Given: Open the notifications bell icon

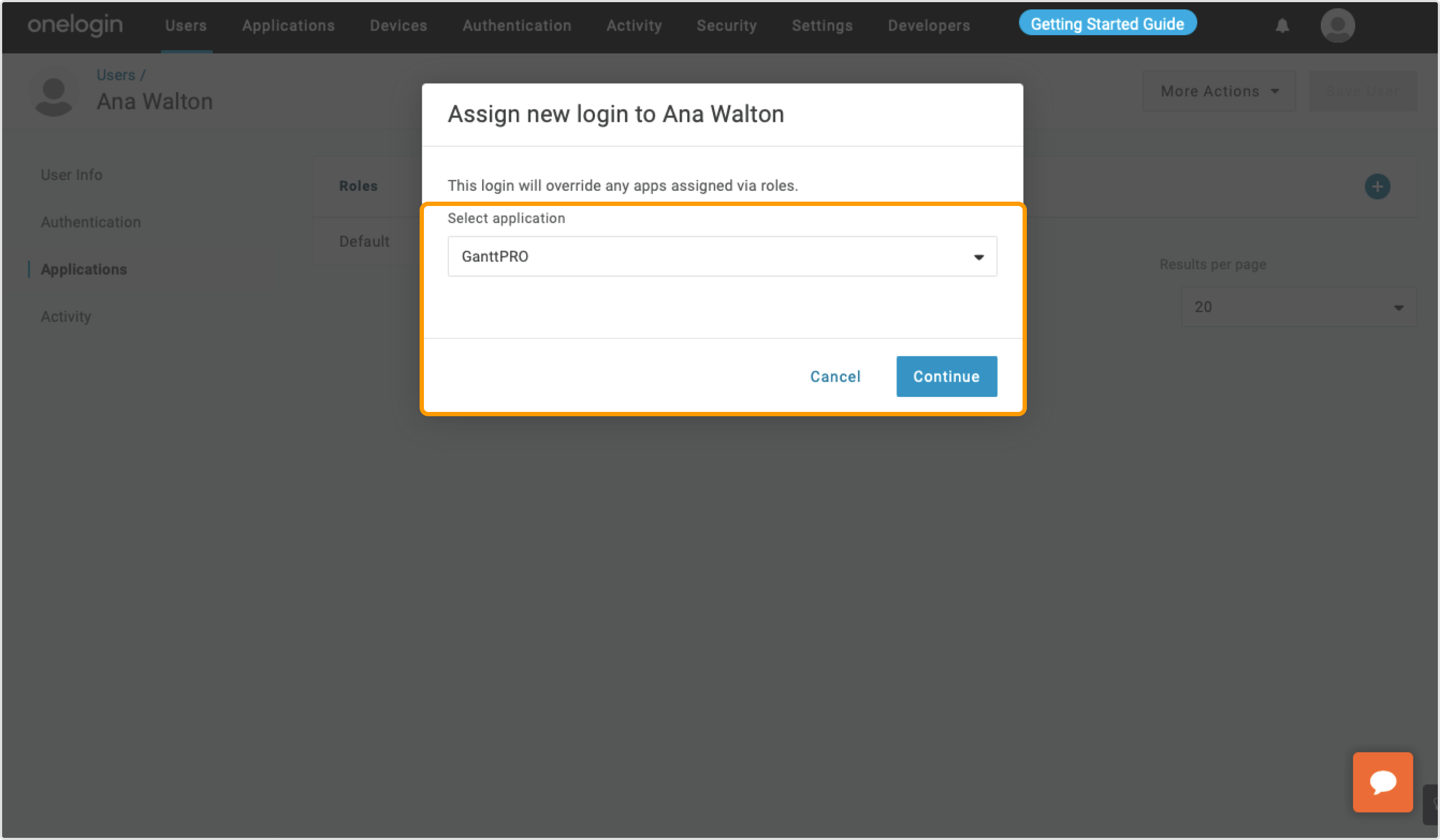Looking at the screenshot, I should point(1283,26).
